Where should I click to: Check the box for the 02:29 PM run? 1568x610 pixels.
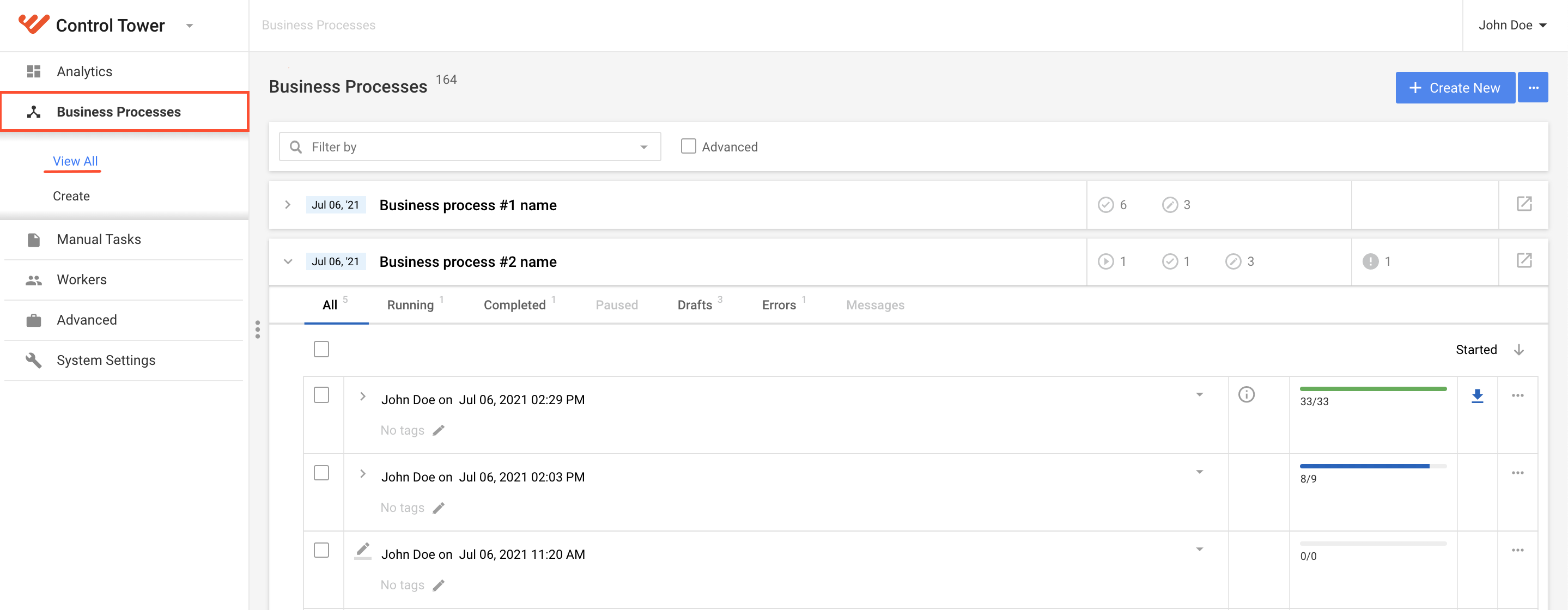point(321,394)
